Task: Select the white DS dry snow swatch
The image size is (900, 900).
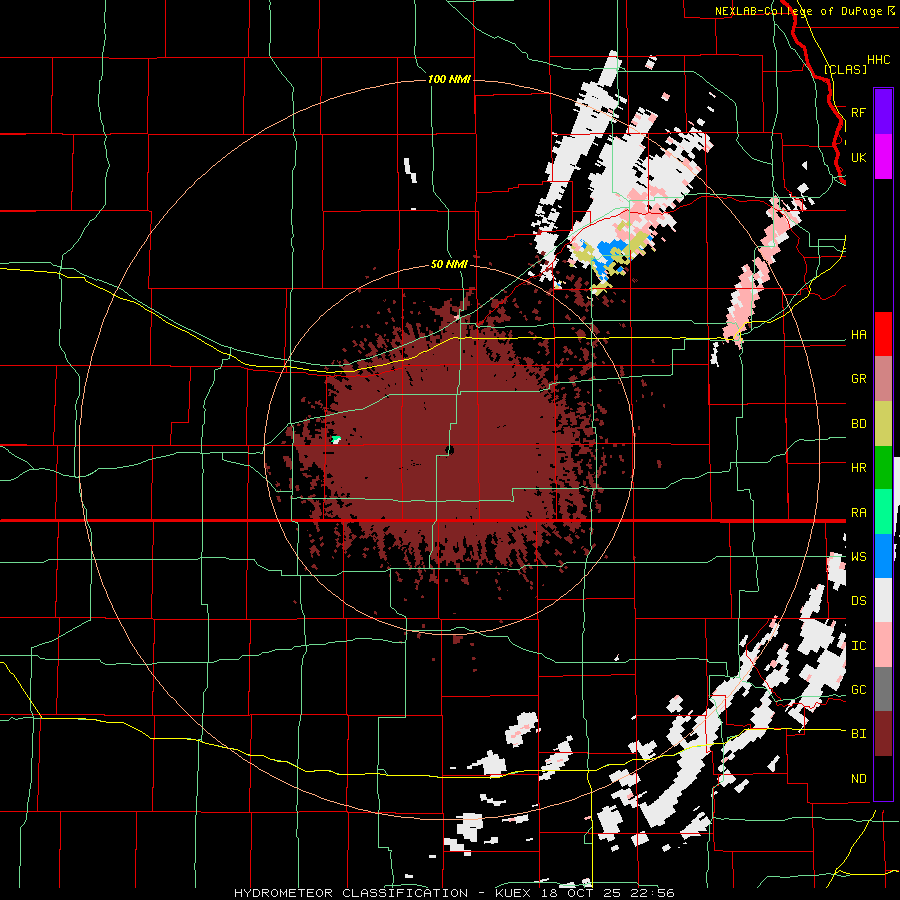Action: 883,600
